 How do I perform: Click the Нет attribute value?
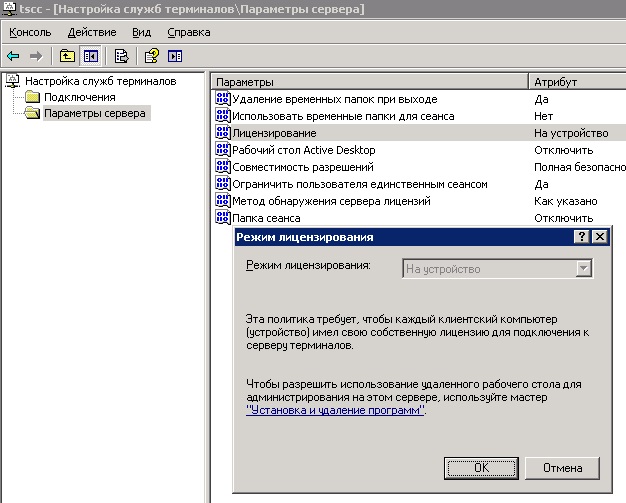543,116
